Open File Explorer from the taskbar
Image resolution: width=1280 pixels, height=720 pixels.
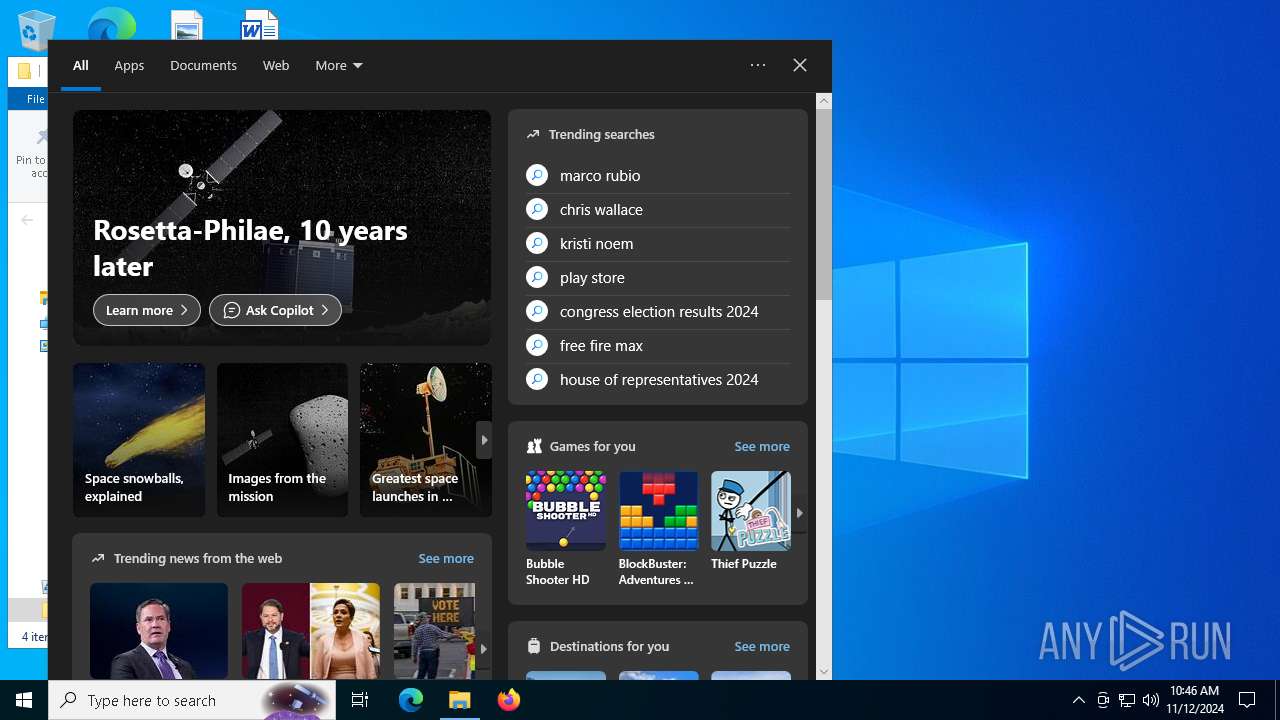coord(460,700)
